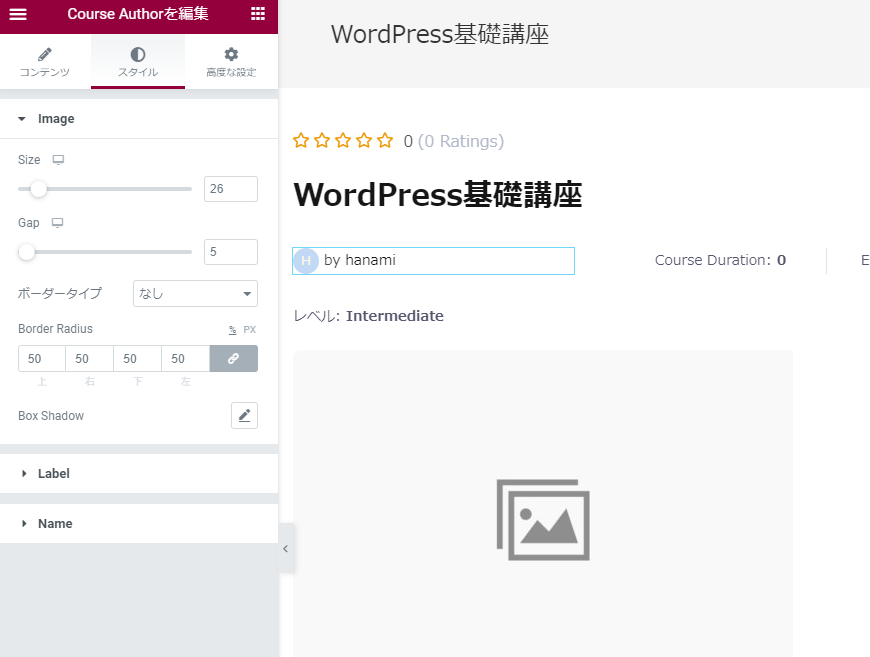Switch Border Radius unit to PX
This screenshot has height=657, width=870.
click(x=250, y=330)
